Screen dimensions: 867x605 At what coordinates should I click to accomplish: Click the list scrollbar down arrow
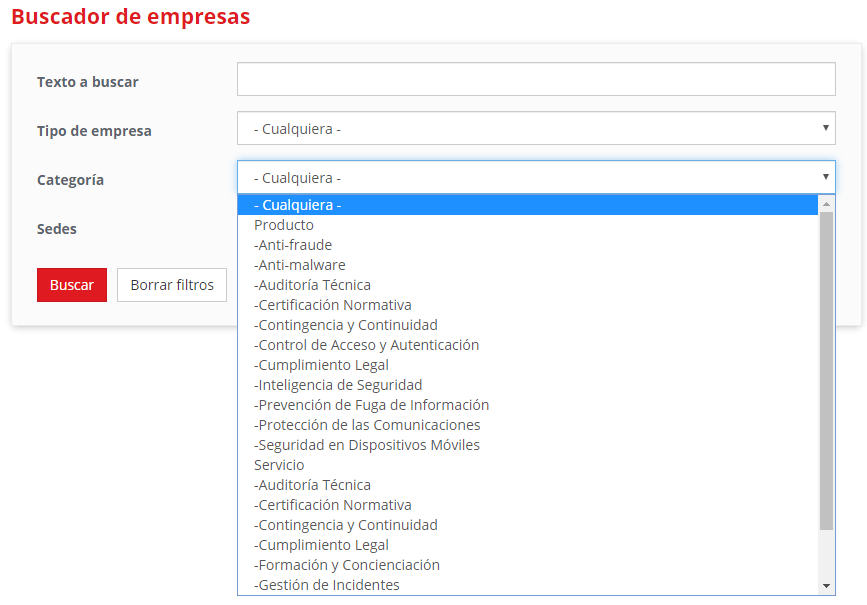pos(826,586)
